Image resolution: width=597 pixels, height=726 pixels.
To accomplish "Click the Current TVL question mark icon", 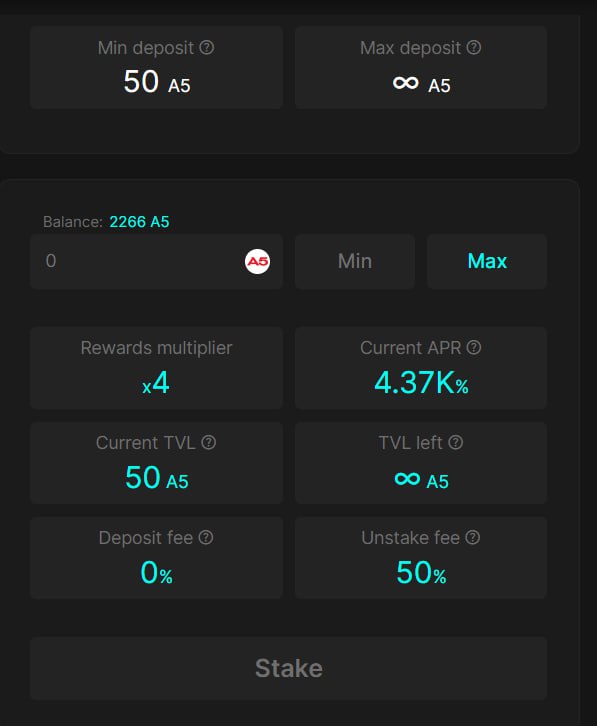I will (208, 442).
